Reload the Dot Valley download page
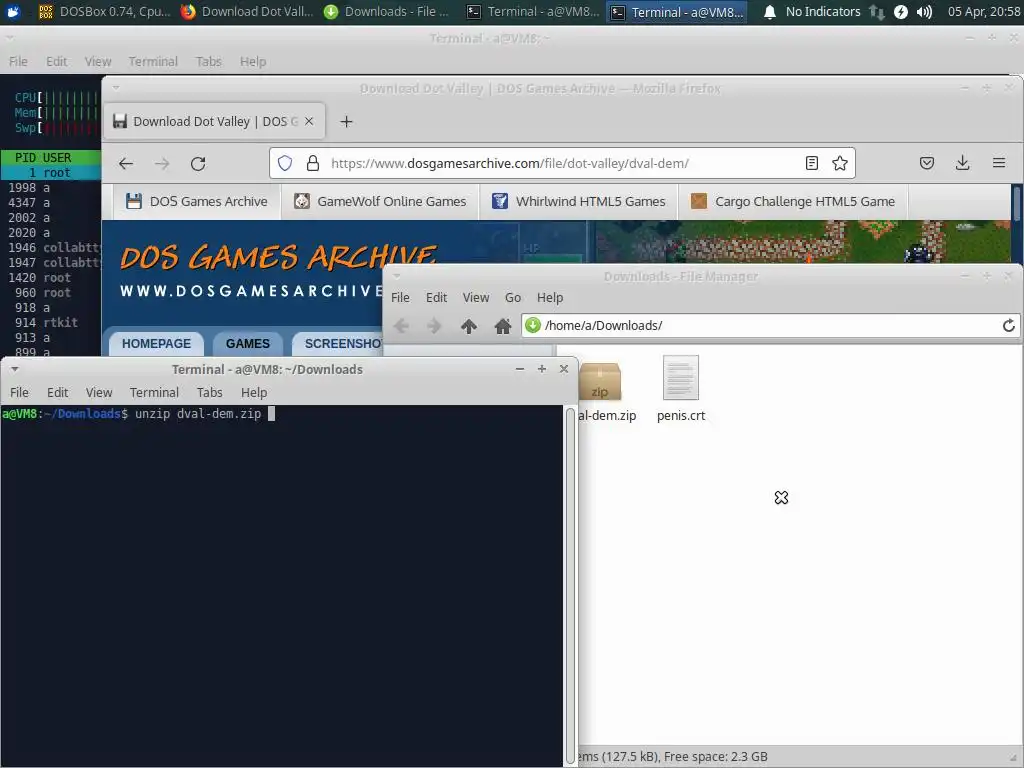Screen dimensions: 1024x768 point(198,163)
